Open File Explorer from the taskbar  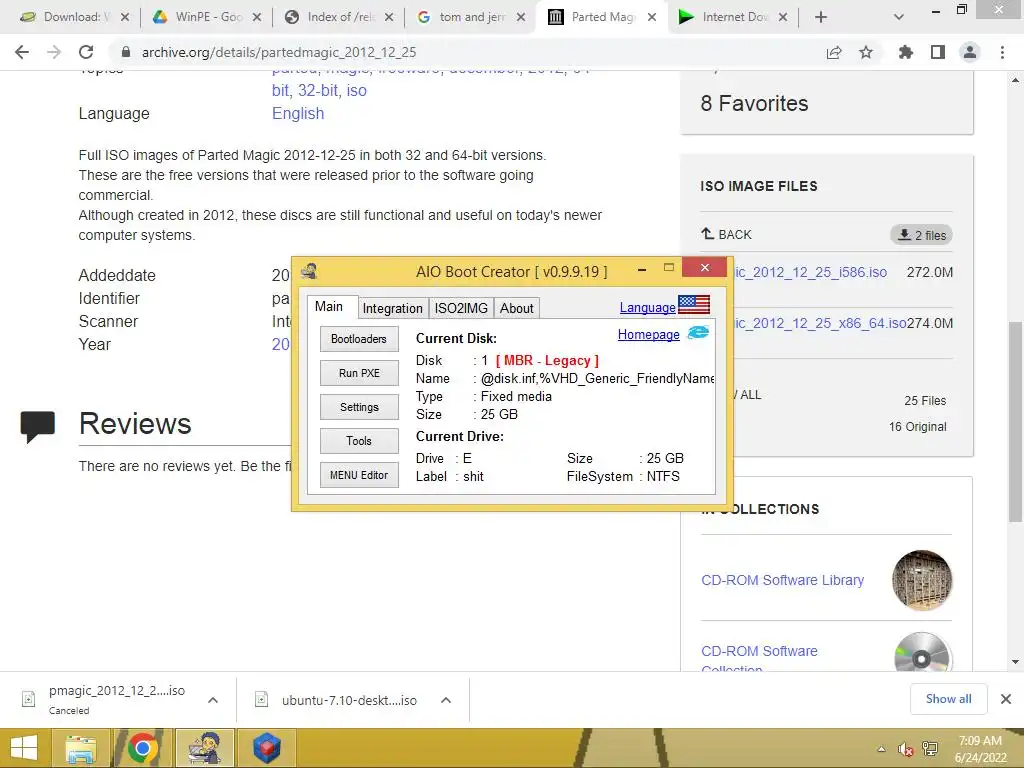click(x=81, y=748)
